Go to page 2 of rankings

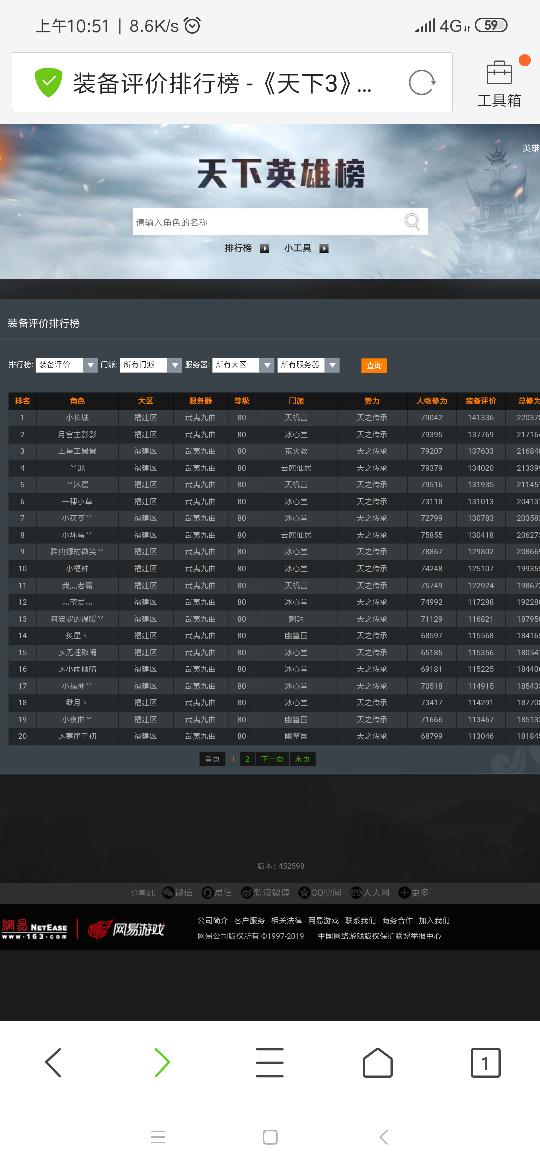click(x=248, y=760)
